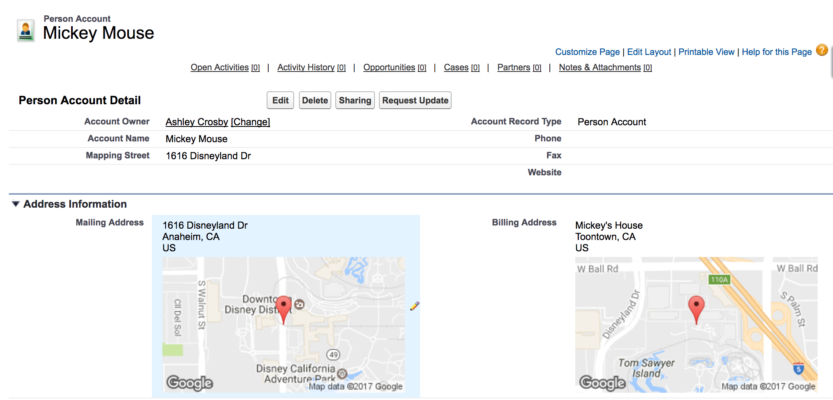Click the Interstate 5 shield on billing map

click(x=798, y=369)
